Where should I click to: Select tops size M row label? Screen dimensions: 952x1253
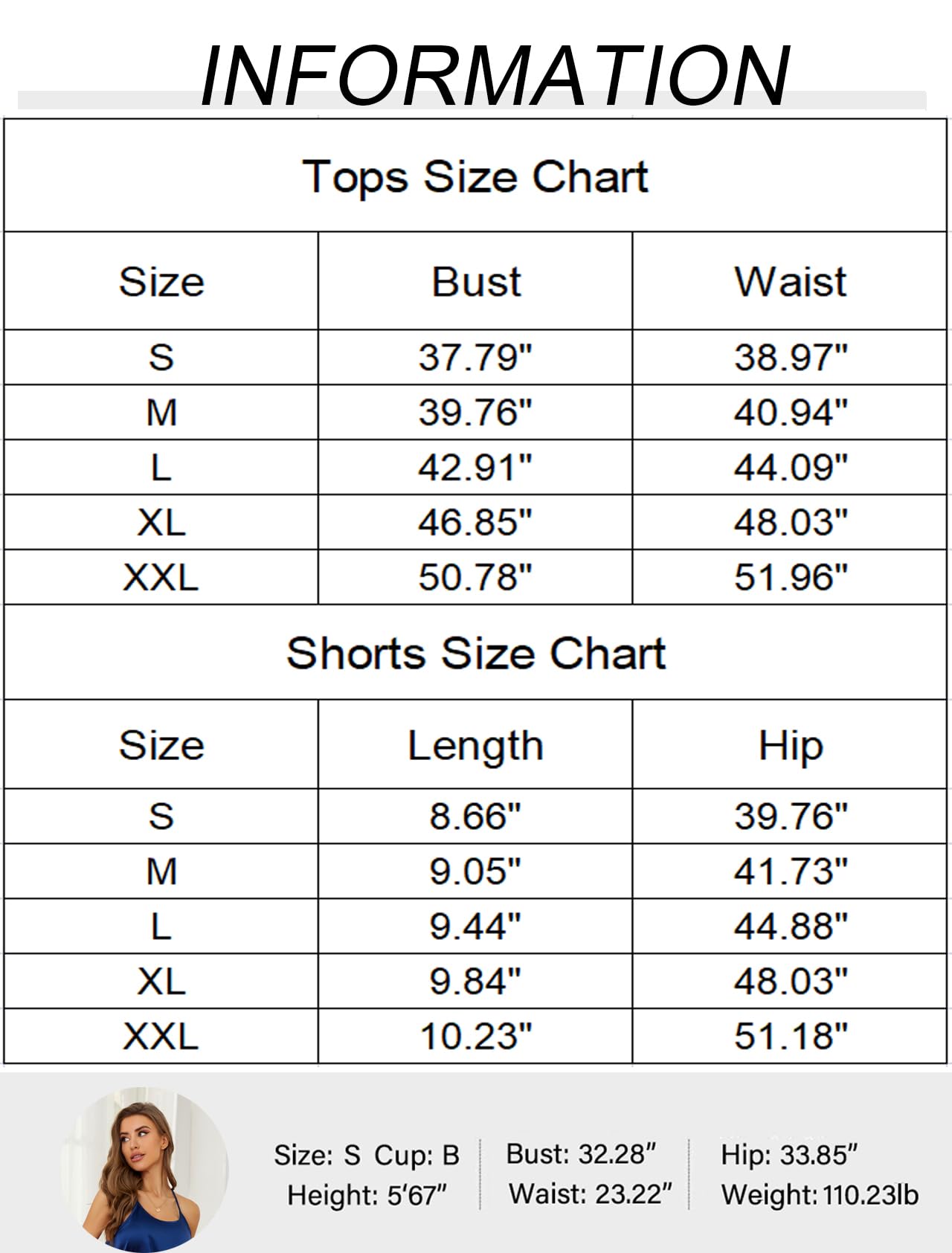tap(161, 412)
